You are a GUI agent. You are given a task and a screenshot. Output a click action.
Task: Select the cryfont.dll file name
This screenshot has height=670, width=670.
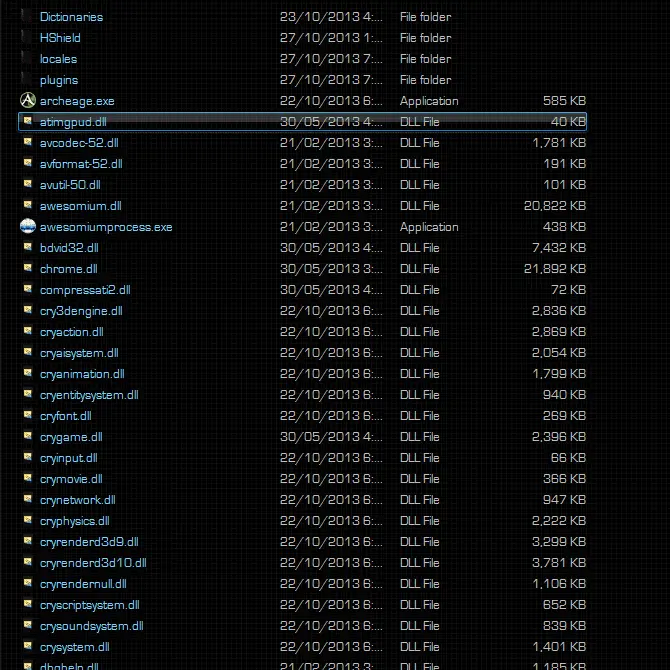[66, 416]
